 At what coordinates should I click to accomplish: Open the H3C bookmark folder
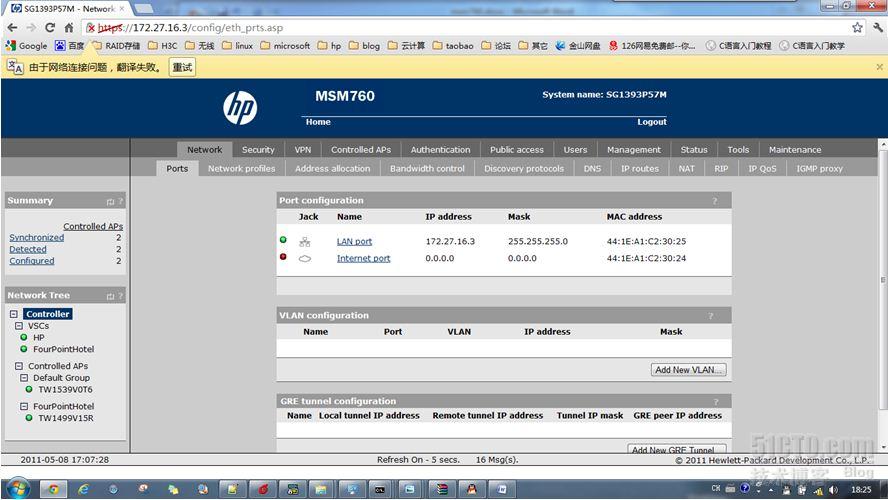coord(163,46)
